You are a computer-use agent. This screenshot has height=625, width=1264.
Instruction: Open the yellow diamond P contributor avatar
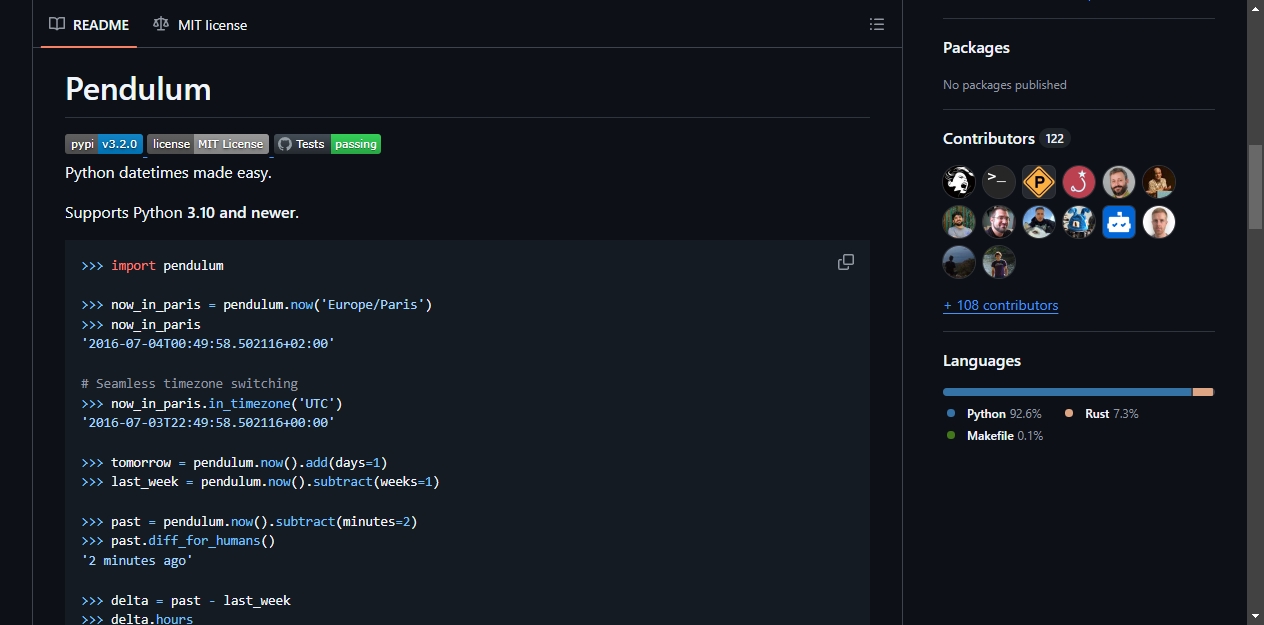click(x=1039, y=182)
